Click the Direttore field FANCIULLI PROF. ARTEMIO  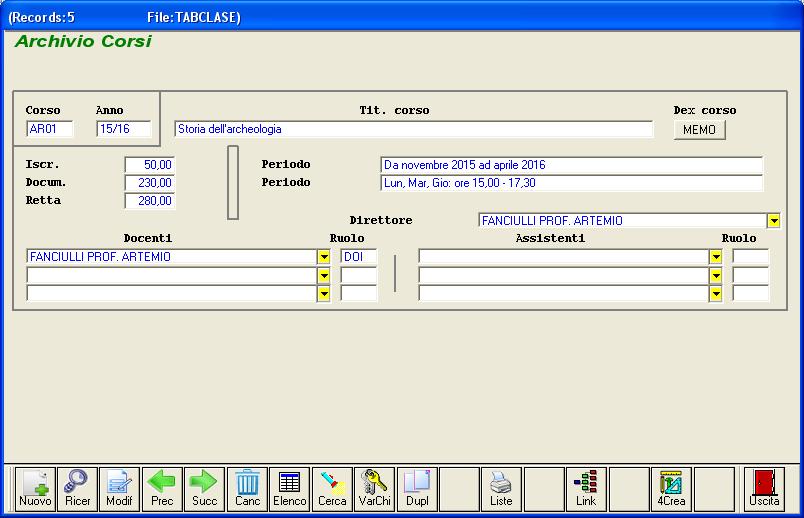[622, 221]
